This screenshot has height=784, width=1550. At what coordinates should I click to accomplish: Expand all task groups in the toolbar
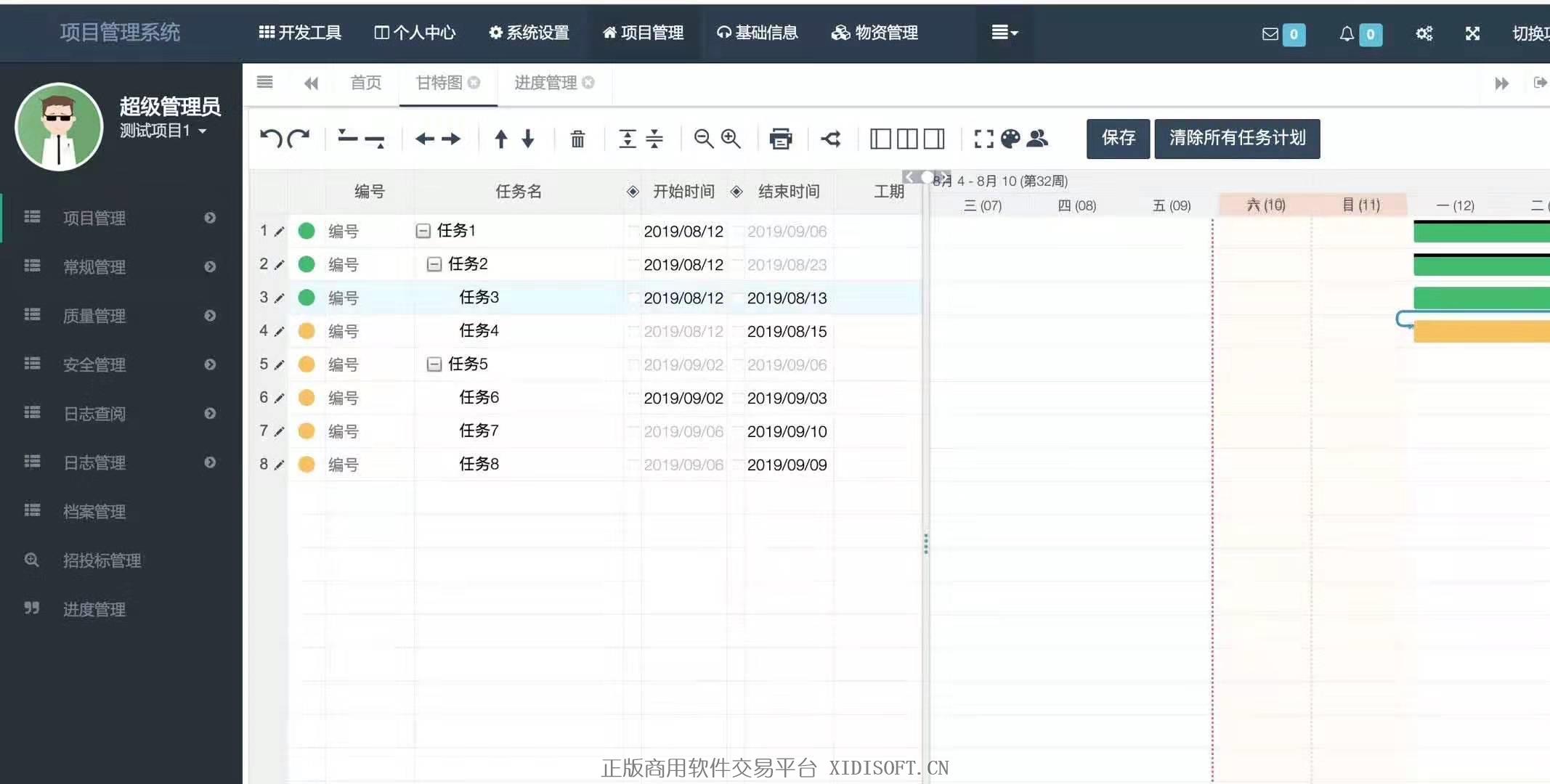pos(628,138)
